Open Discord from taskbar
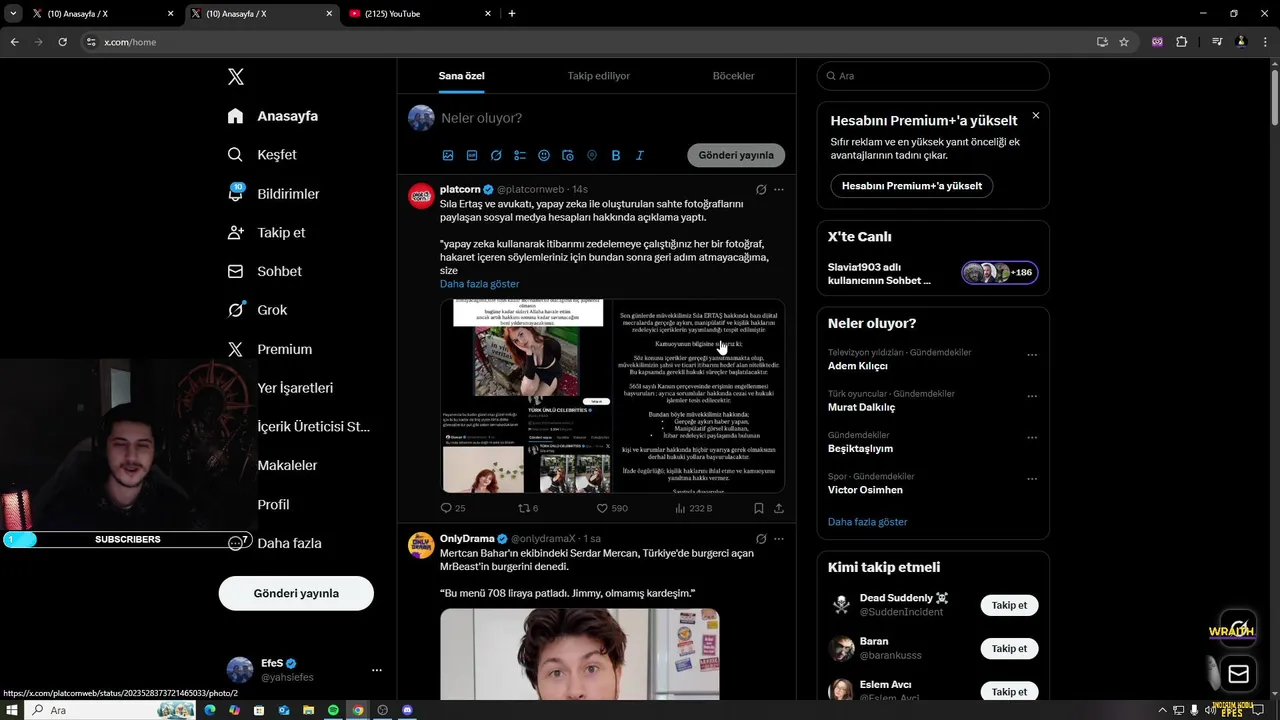The width and height of the screenshot is (1280, 720). click(x=406, y=710)
